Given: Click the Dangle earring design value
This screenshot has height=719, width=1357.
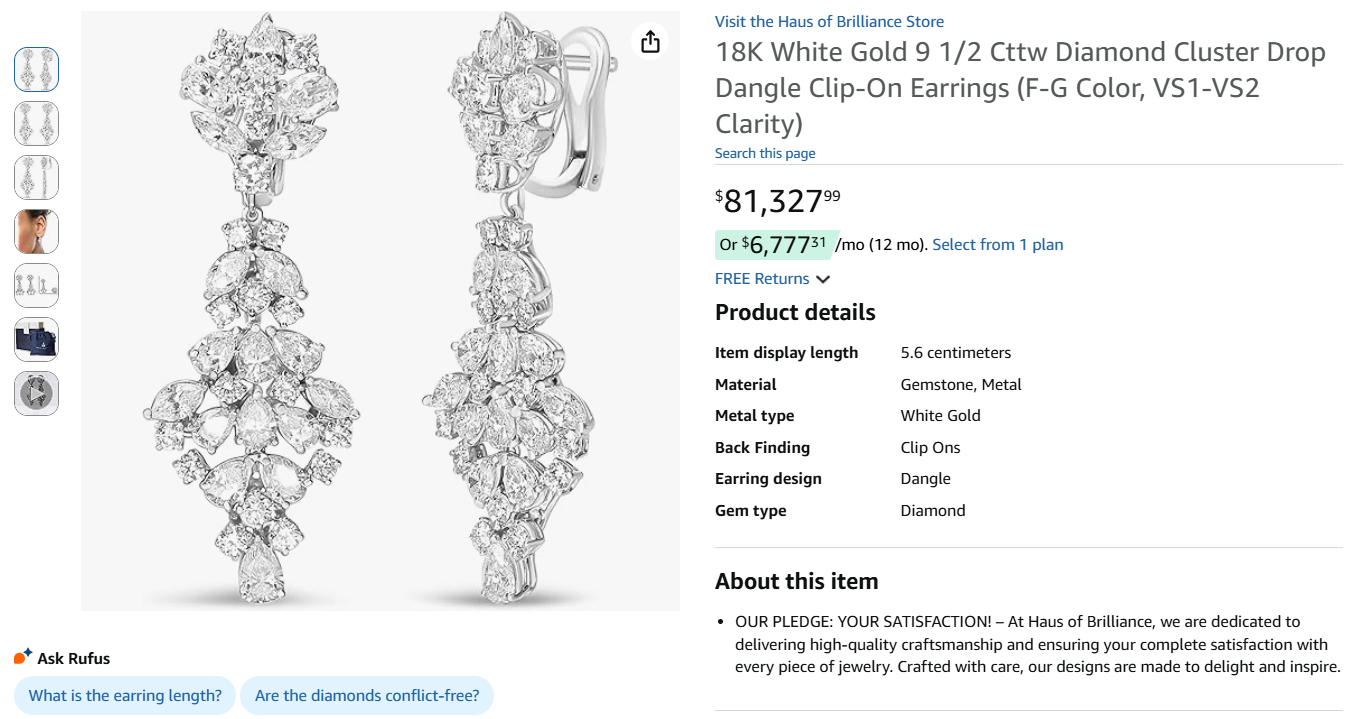Looking at the screenshot, I should (x=925, y=478).
